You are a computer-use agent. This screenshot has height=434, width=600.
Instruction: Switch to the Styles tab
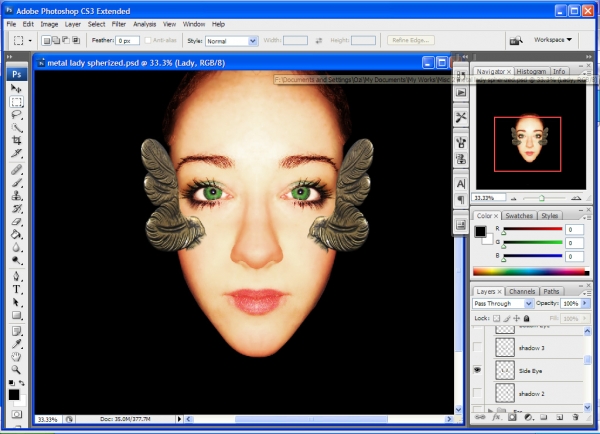pos(549,216)
